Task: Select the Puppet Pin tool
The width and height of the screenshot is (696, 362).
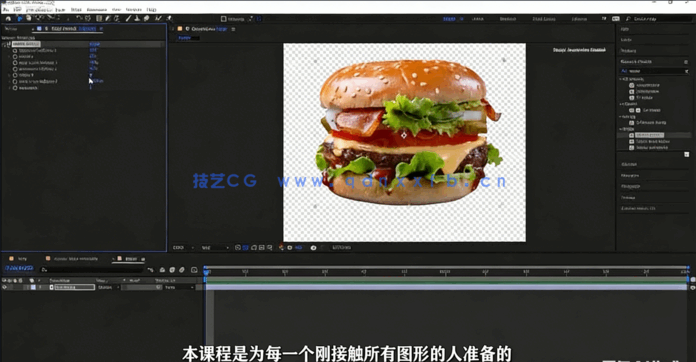Action: pyautogui.click(x=169, y=19)
